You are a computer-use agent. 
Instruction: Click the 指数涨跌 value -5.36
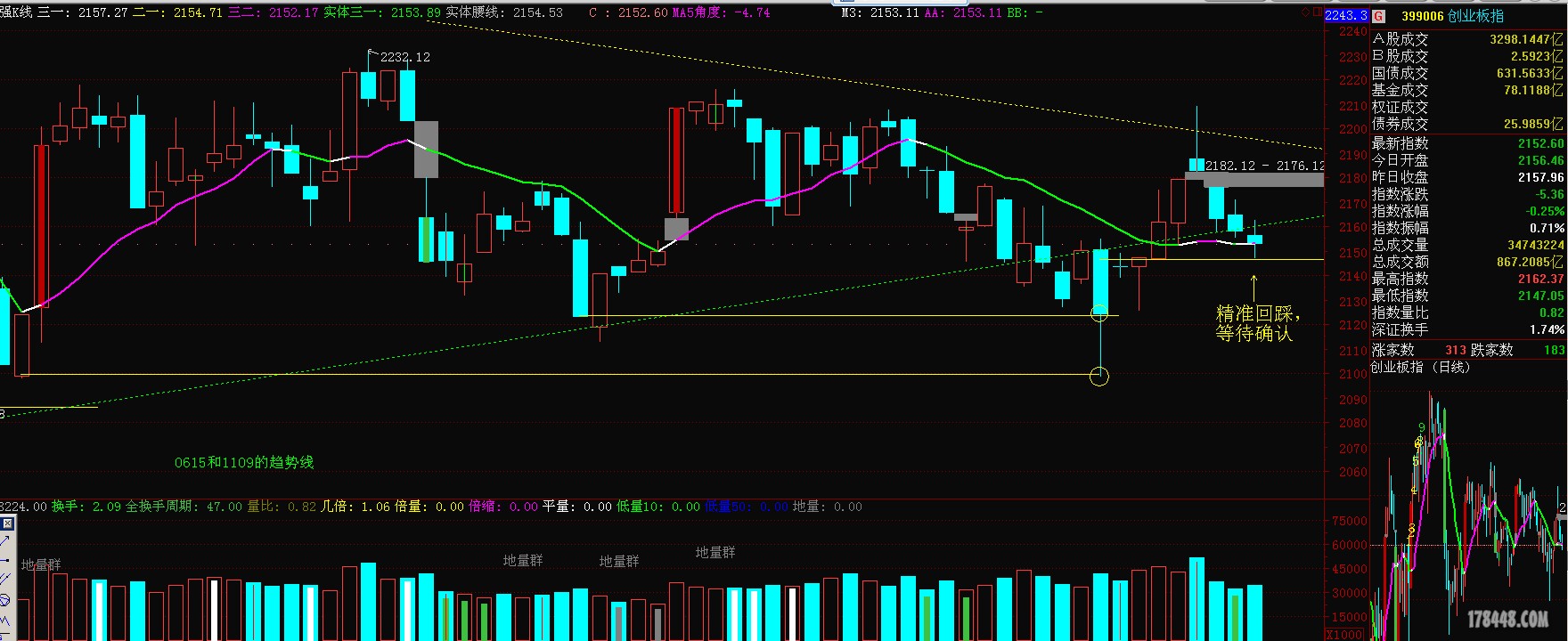pos(1549,194)
